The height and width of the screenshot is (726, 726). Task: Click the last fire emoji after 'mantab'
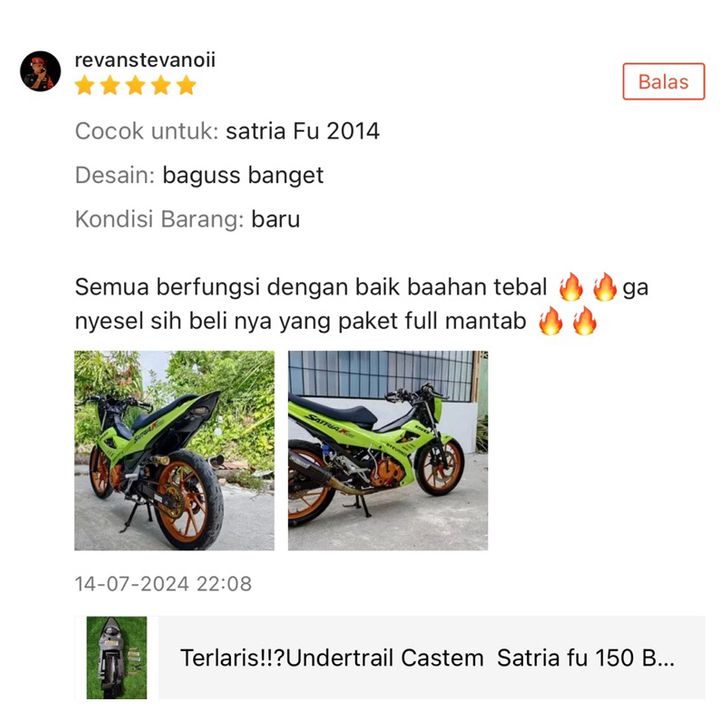[x=585, y=321]
